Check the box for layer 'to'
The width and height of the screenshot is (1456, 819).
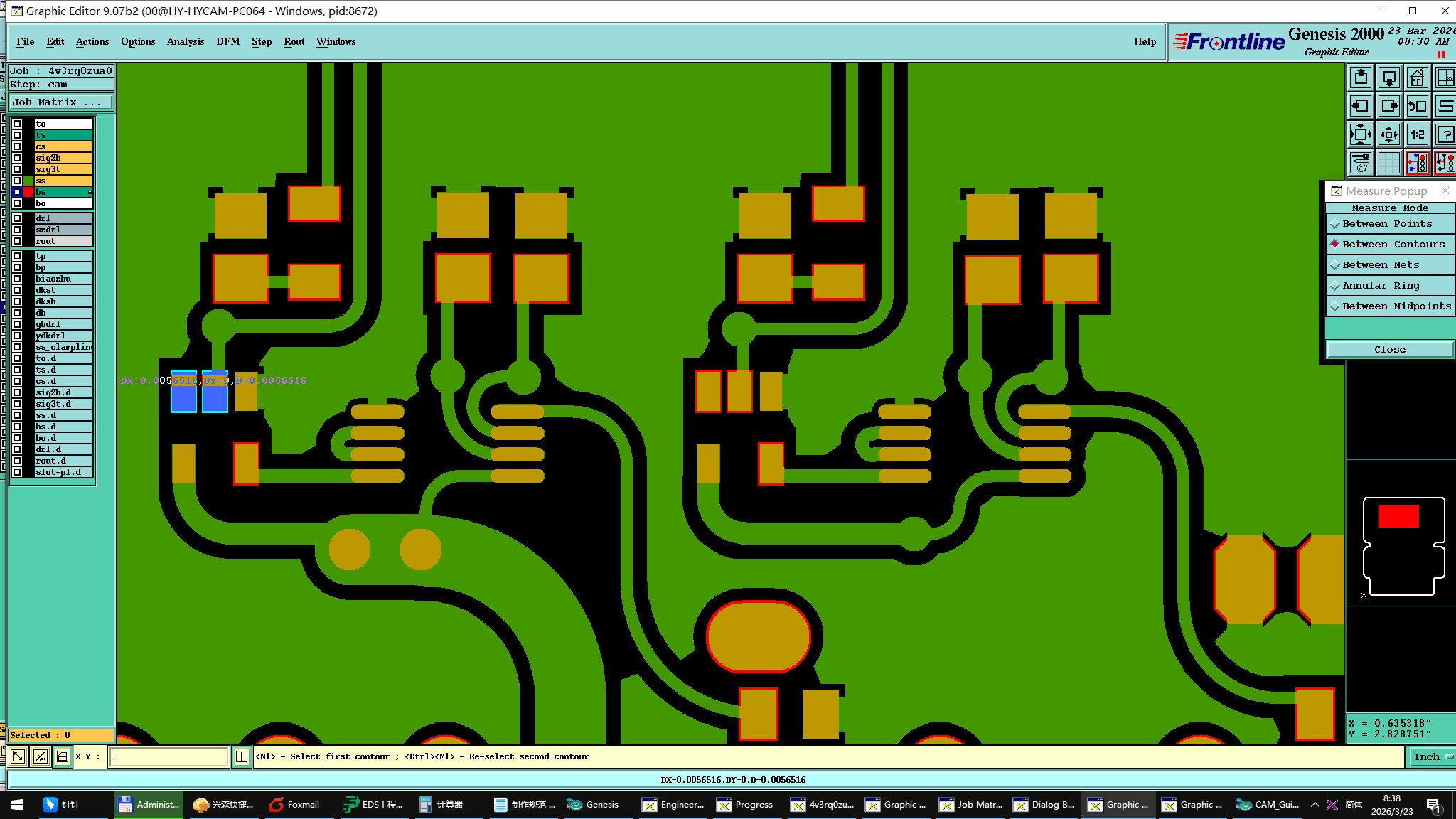(x=17, y=124)
